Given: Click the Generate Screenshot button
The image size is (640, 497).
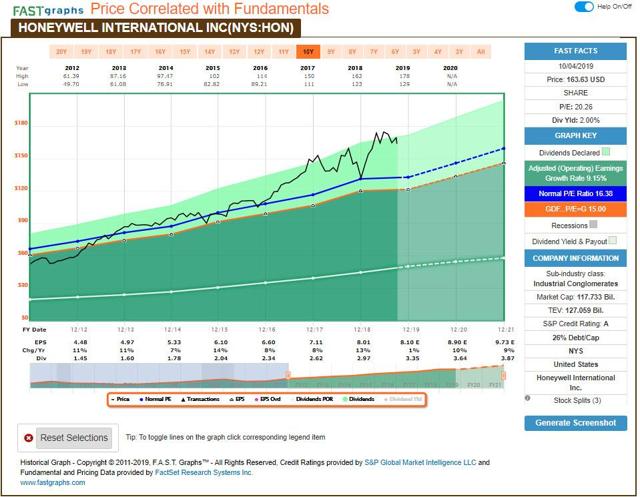Looking at the screenshot, I should (576, 423).
